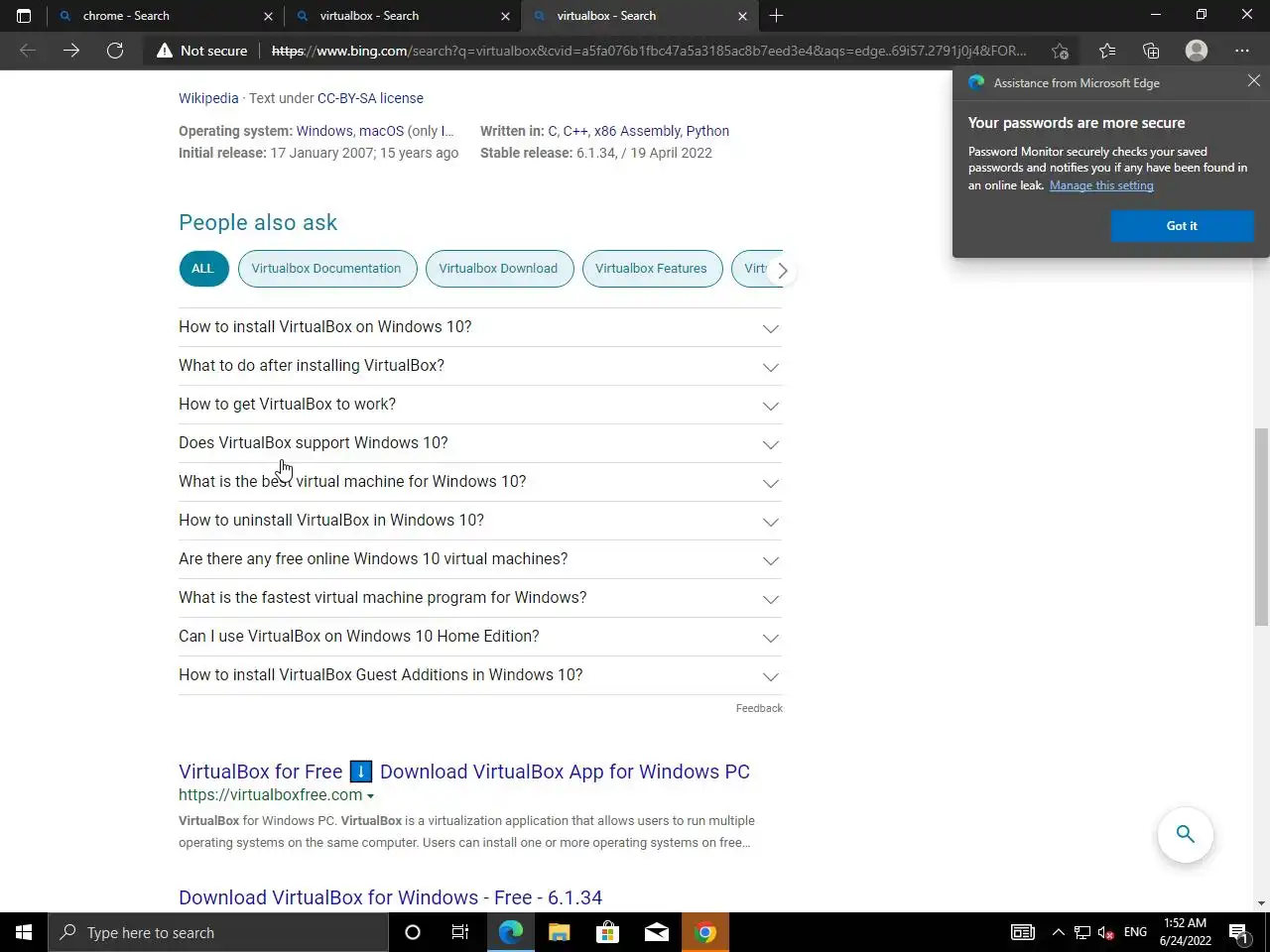The height and width of the screenshot is (952, 1270).
Task: Open Task View on taskbar
Action: point(460,932)
